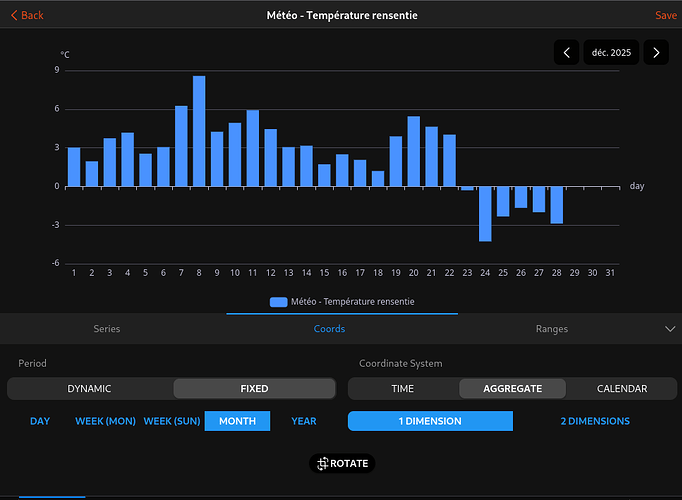Advance to next month with right chevron

tap(656, 53)
